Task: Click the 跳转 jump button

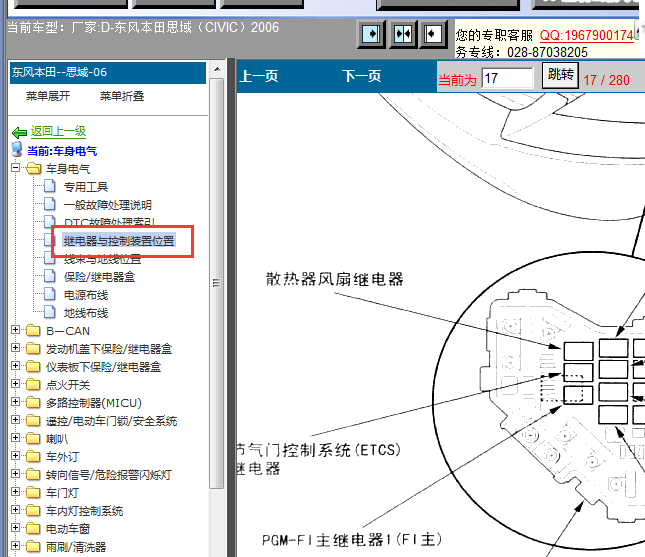Action: coord(560,75)
